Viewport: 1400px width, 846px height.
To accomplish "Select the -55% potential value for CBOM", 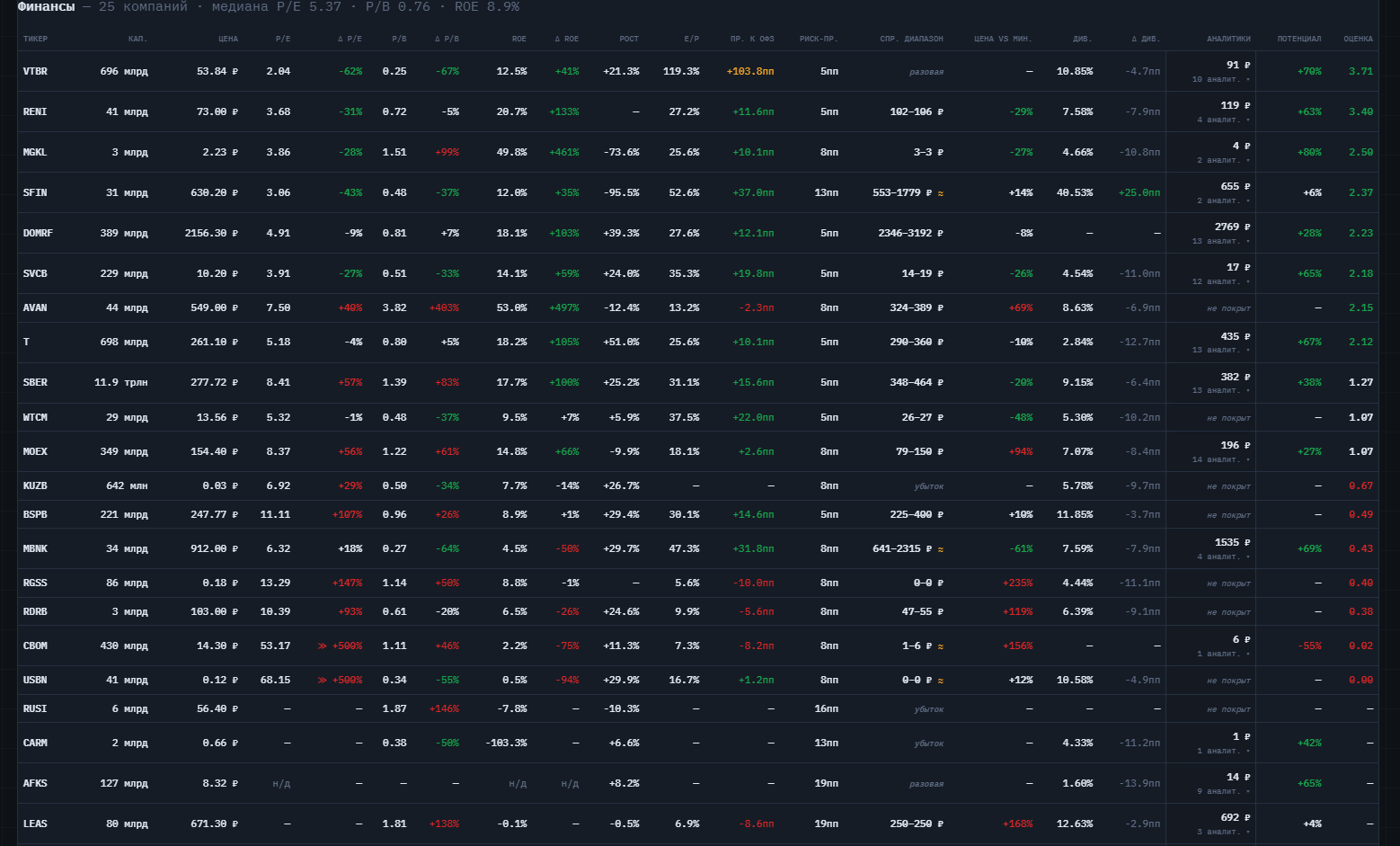I will (x=1310, y=646).
